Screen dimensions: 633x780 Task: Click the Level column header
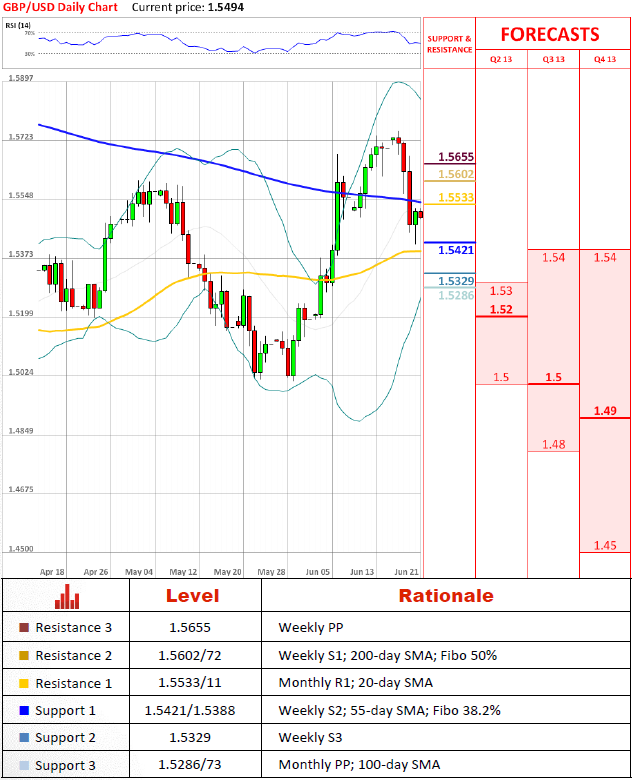pyautogui.click(x=192, y=596)
